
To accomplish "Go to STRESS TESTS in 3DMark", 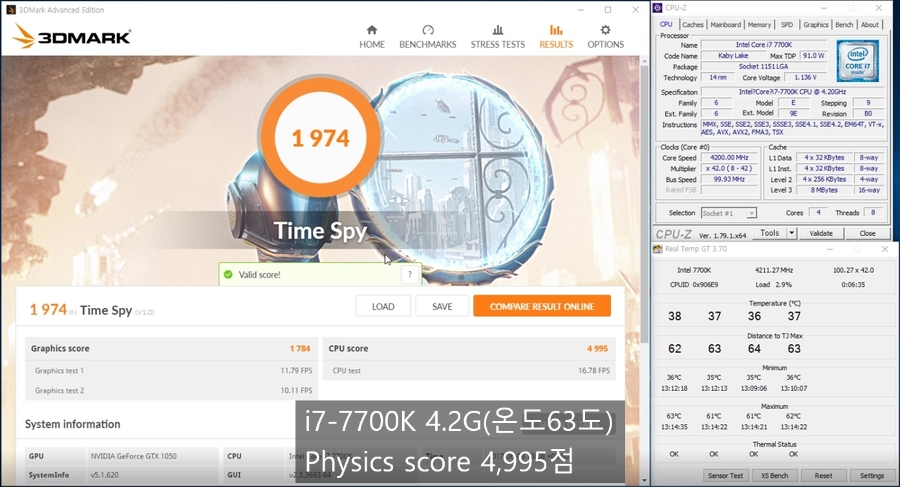I will [x=498, y=37].
